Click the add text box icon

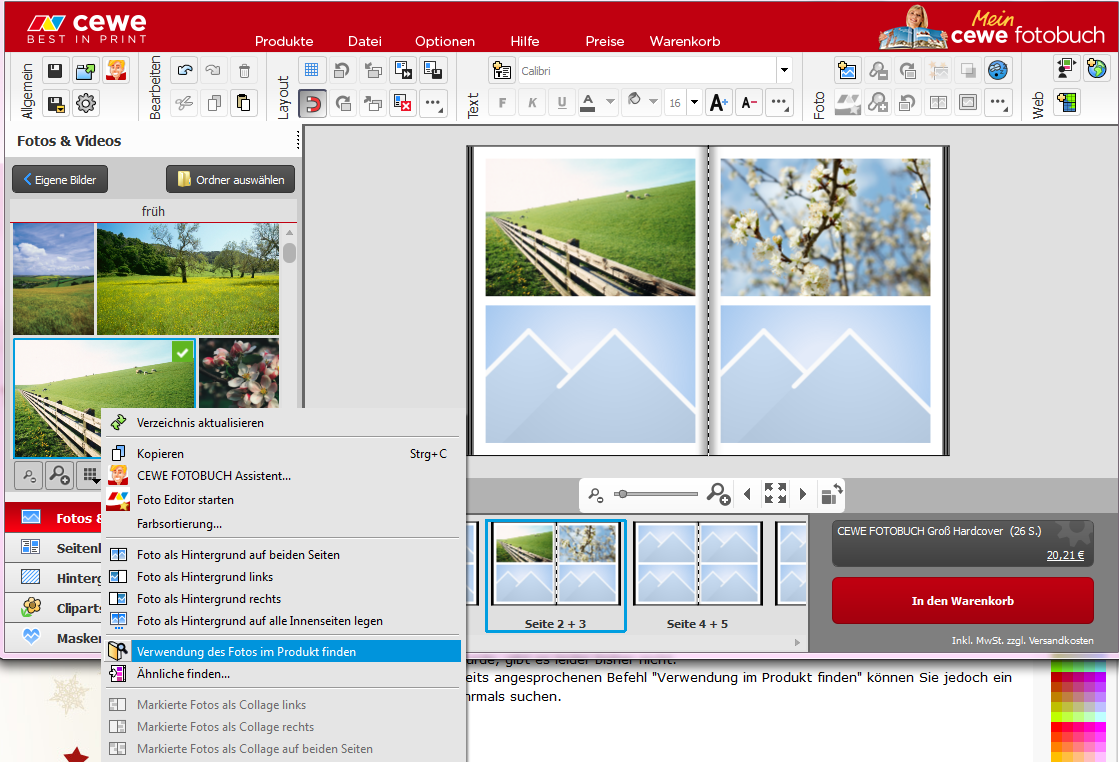[501, 71]
